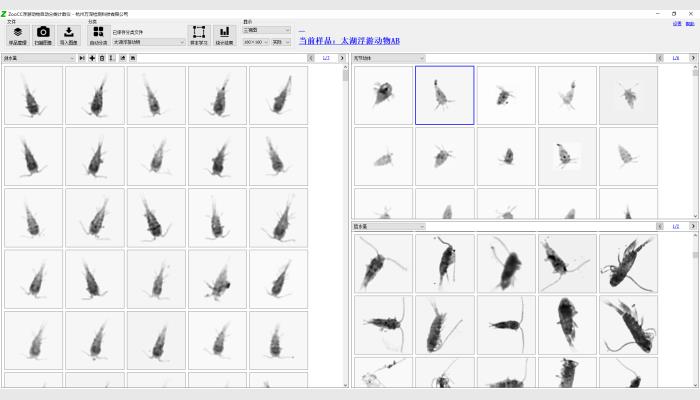700x400 pixels.
Task: Click the import image download icon
Action: (x=69, y=36)
